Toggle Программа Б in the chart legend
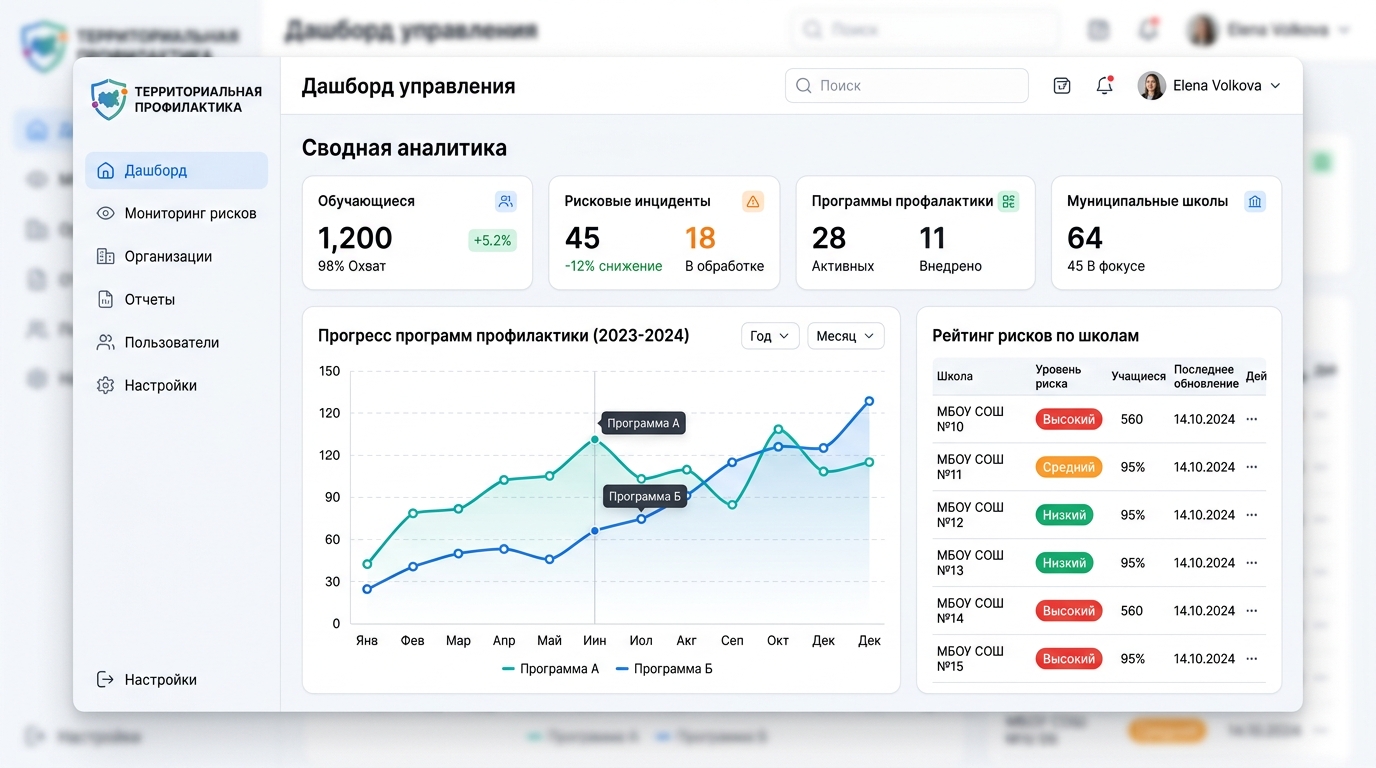 [664, 669]
